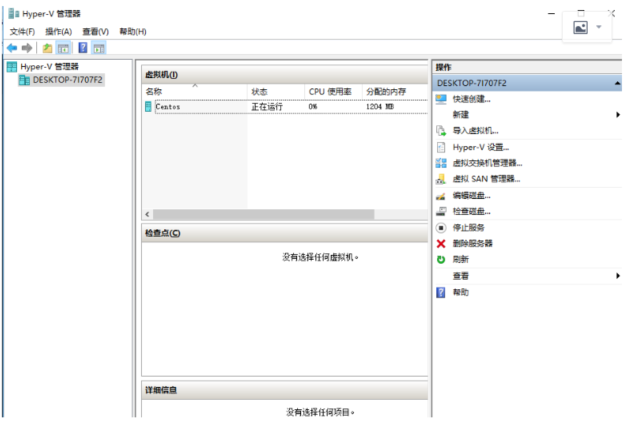Open 虚拟 SAN 管理器... action link
The image size is (628, 421).
point(486,179)
